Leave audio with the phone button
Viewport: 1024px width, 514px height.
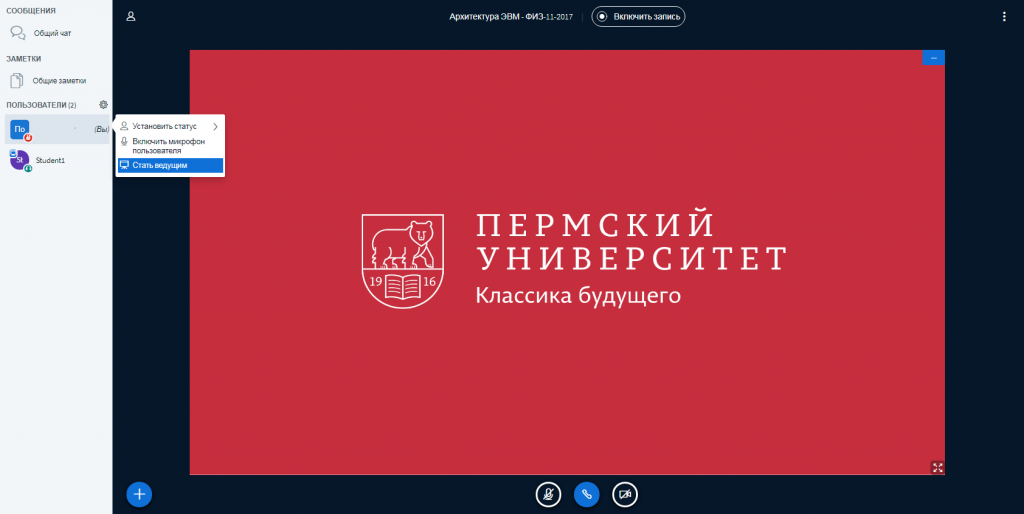click(586, 494)
